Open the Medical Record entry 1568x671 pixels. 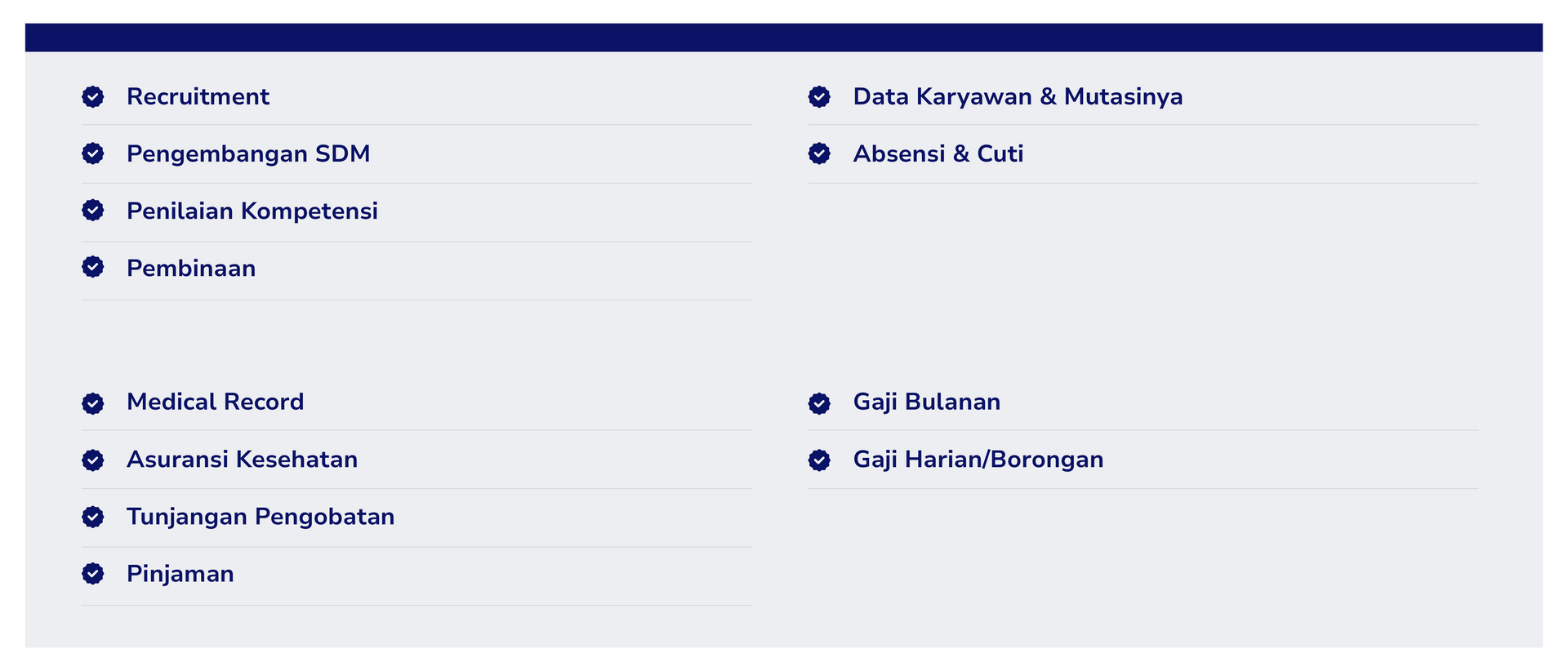click(215, 402)
